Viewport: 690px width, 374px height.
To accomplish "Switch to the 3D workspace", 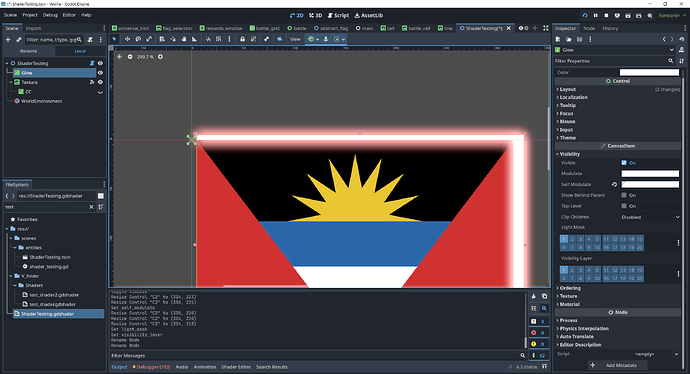I will tap(315, 15).
